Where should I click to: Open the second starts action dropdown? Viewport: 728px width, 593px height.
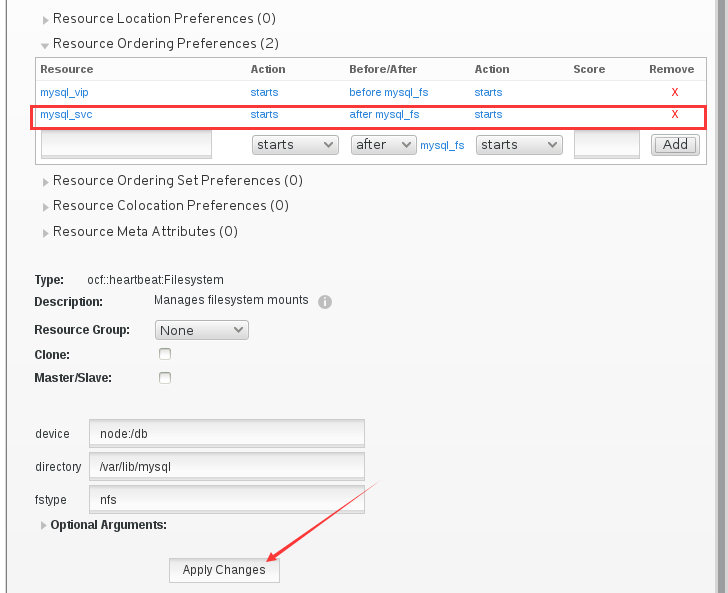pyautogui.click(x=519, y=145)
